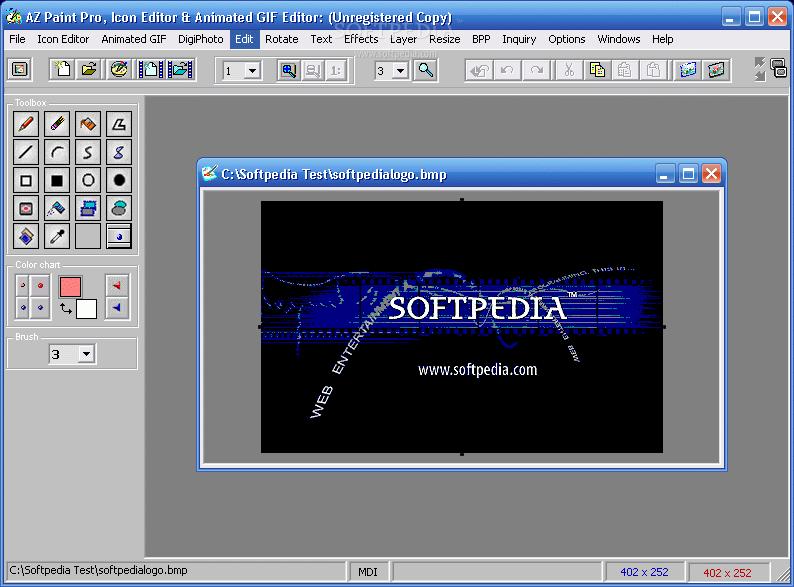Select the multicolor crayon brush tool

click(x=57, y=124)
